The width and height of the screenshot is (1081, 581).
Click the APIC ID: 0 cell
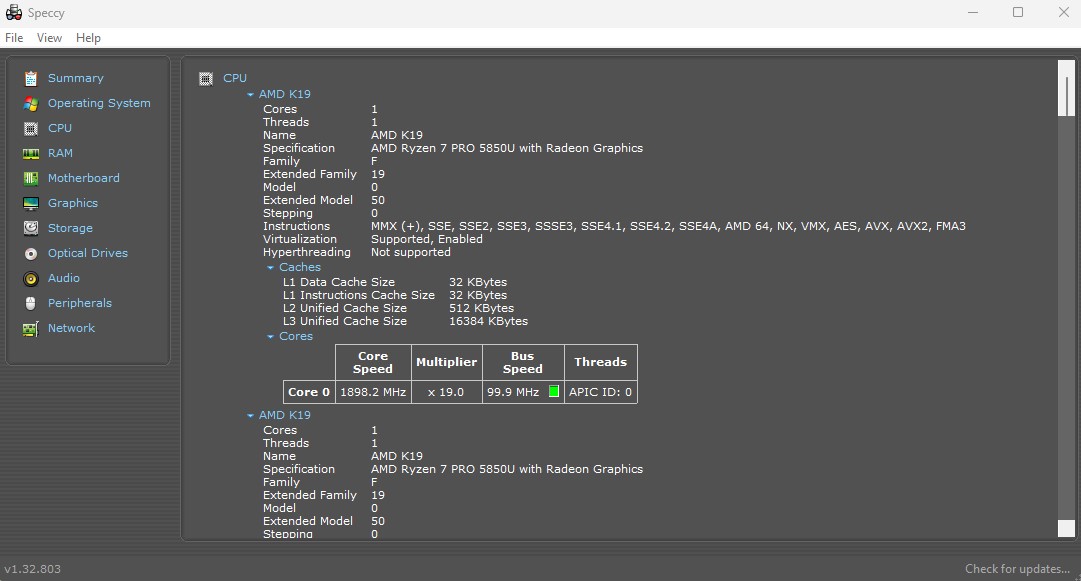click(600, 391)
